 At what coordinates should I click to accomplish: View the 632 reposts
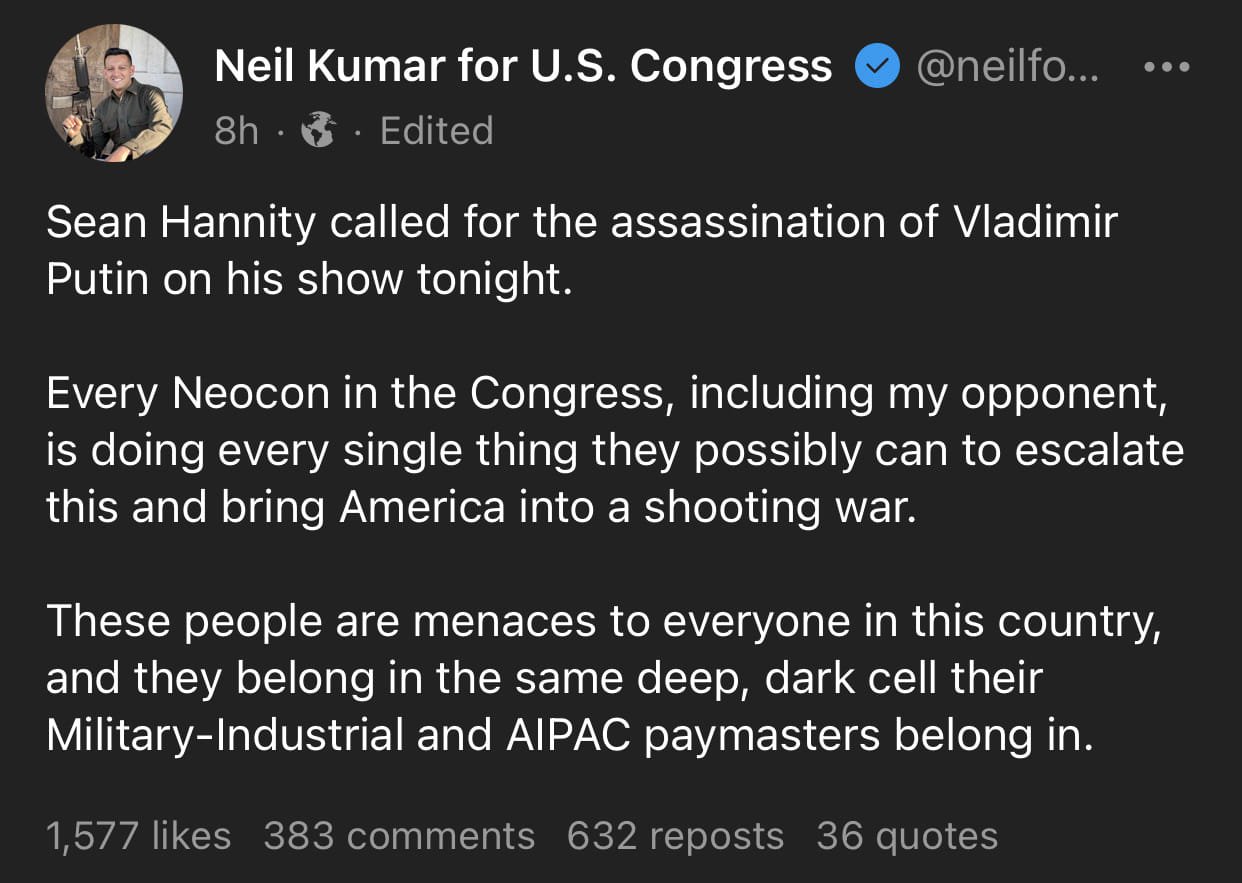[675, 836]
